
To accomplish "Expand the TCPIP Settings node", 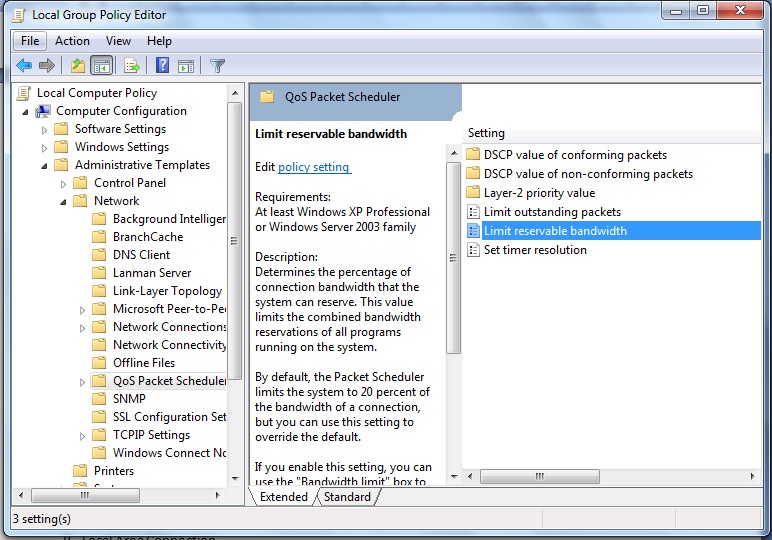I will pyautogui.click(x=82, y=436).
